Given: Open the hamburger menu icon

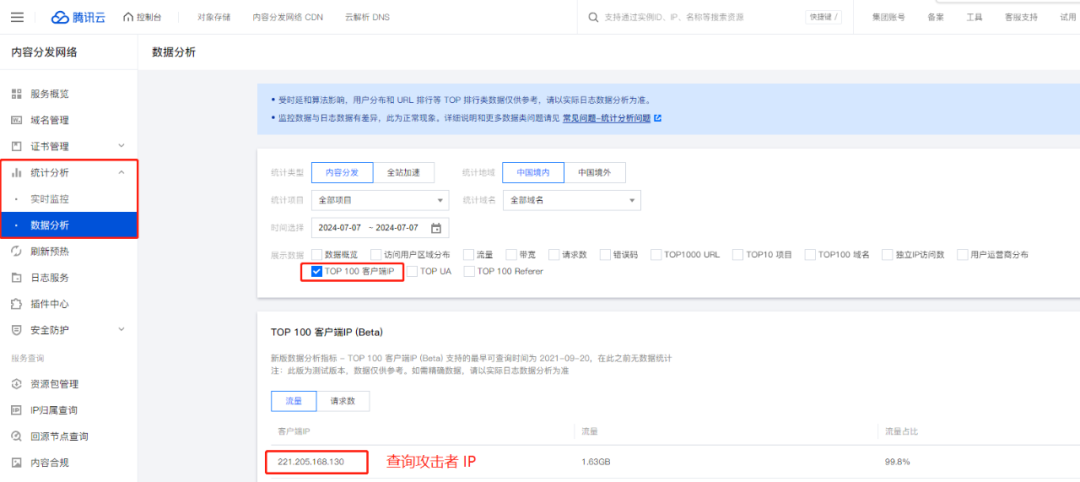Looking at the screenshot, I should coord(18,17).
